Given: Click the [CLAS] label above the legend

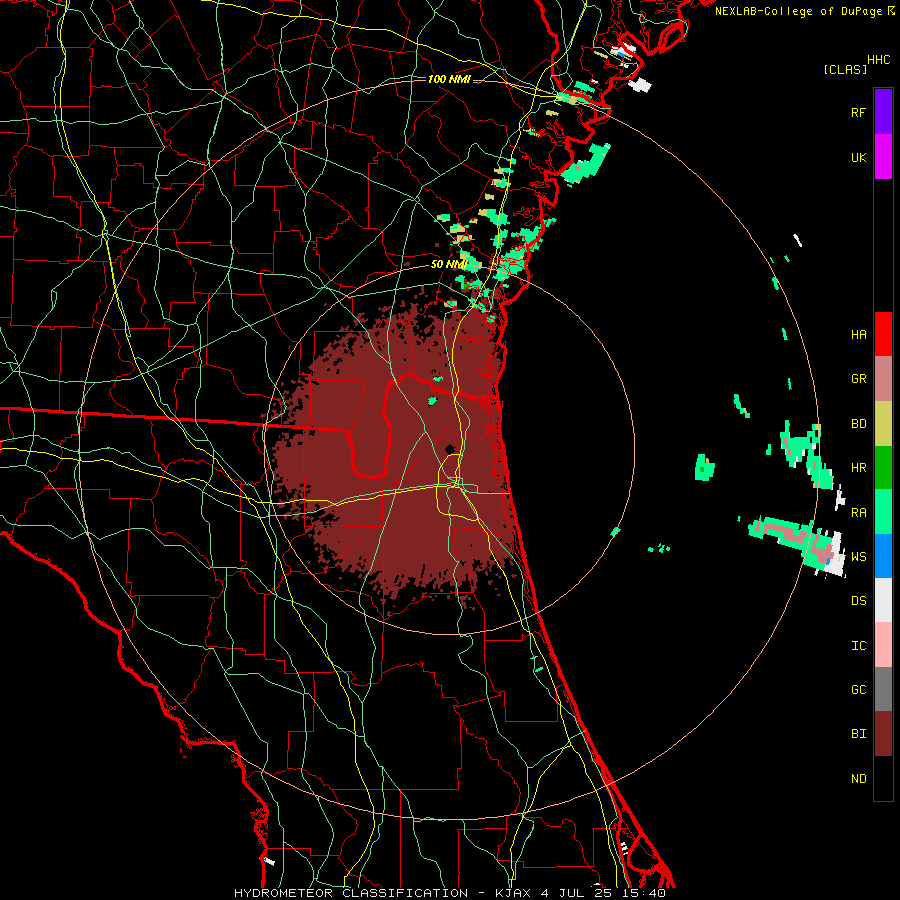Looking at the screenshot, I should [x=845, y=69].
